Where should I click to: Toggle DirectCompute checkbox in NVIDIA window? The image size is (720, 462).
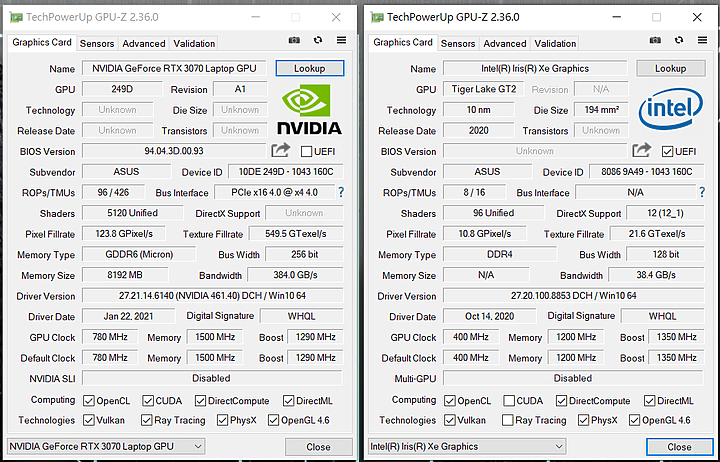pos(200,401)
